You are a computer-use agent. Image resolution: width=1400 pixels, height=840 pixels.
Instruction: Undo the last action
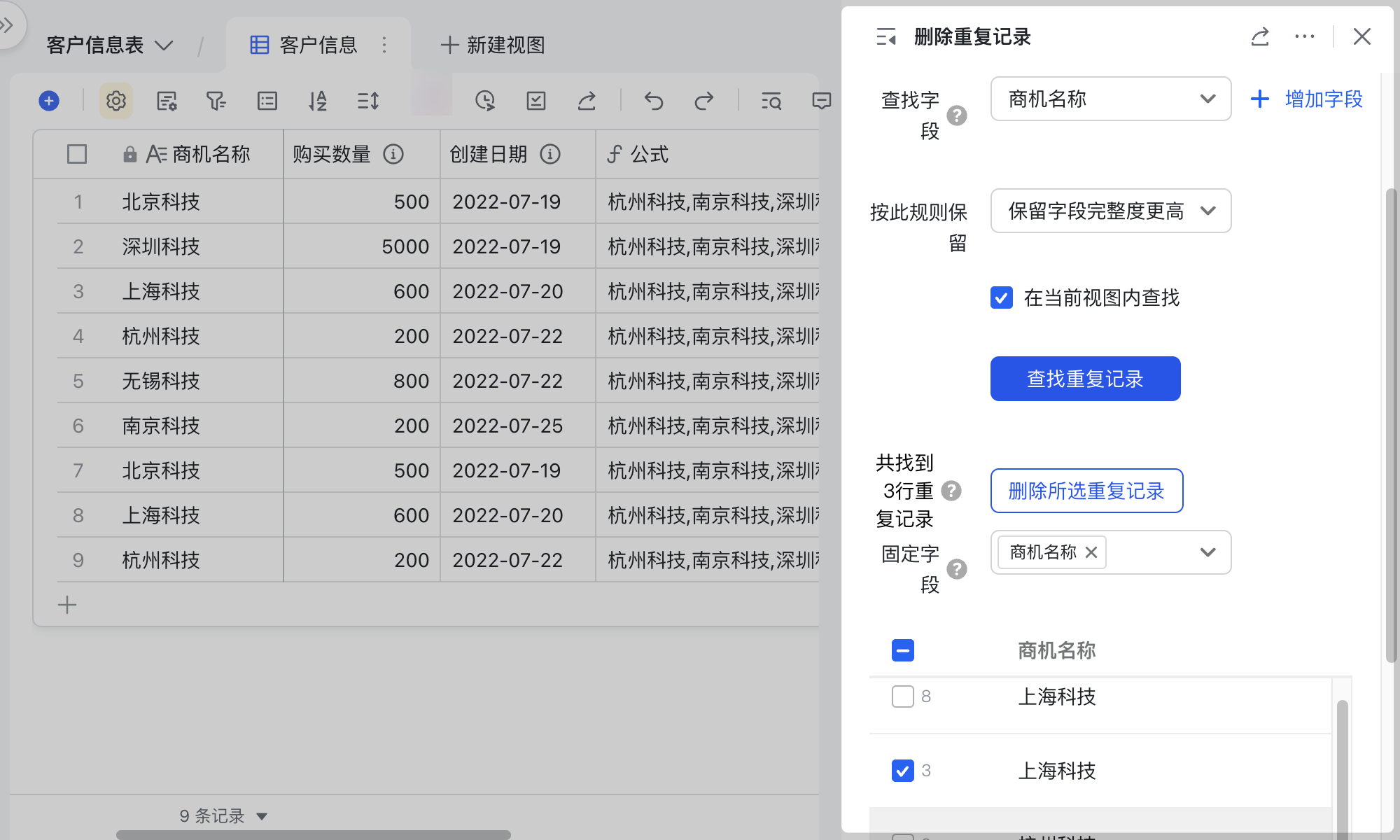click(654, 101)
